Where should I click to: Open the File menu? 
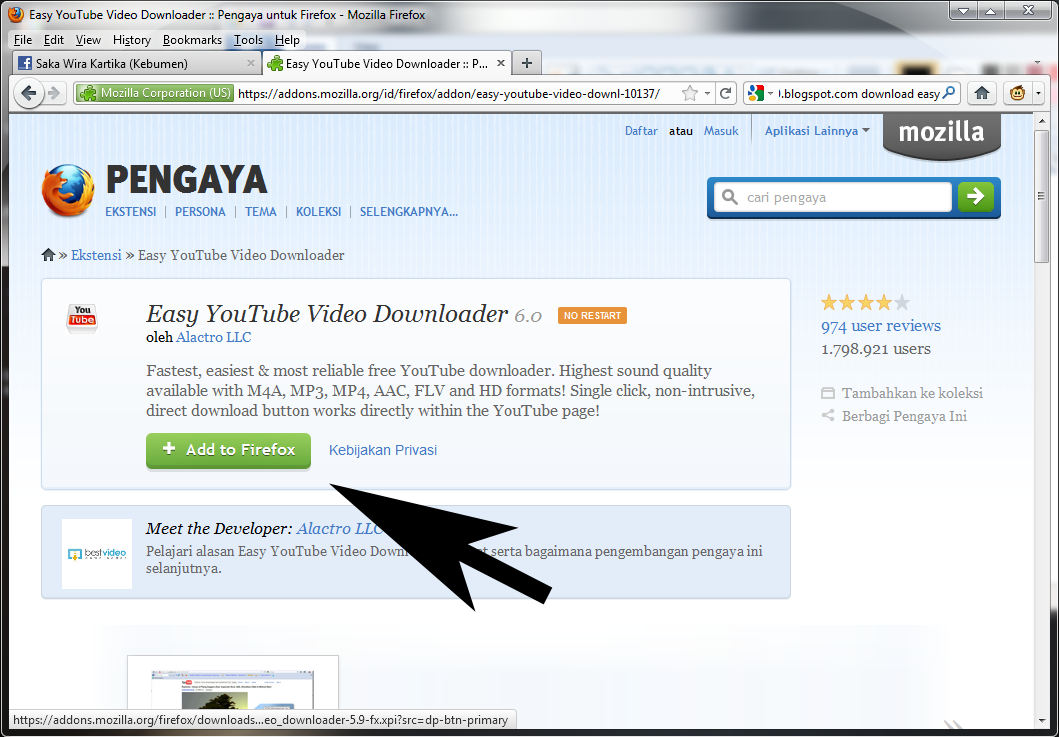click(22, 40)
